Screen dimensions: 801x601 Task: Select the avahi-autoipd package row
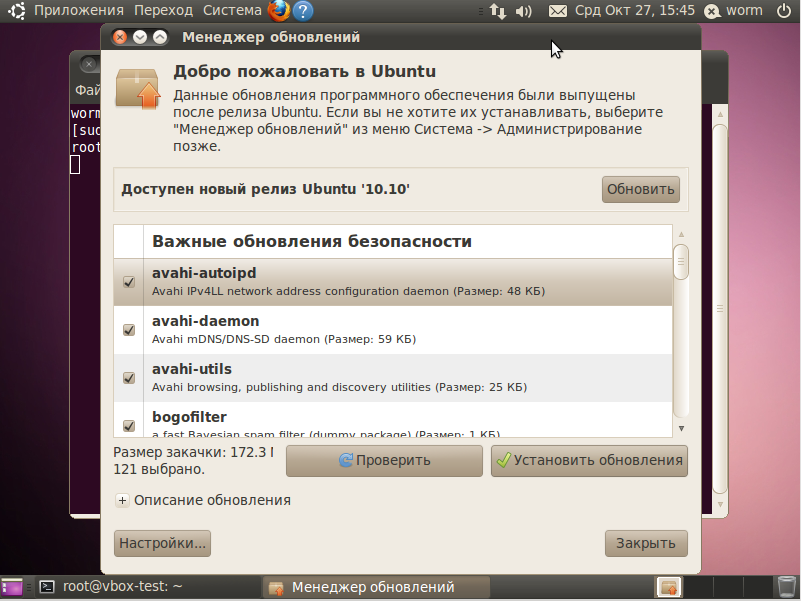393,282
